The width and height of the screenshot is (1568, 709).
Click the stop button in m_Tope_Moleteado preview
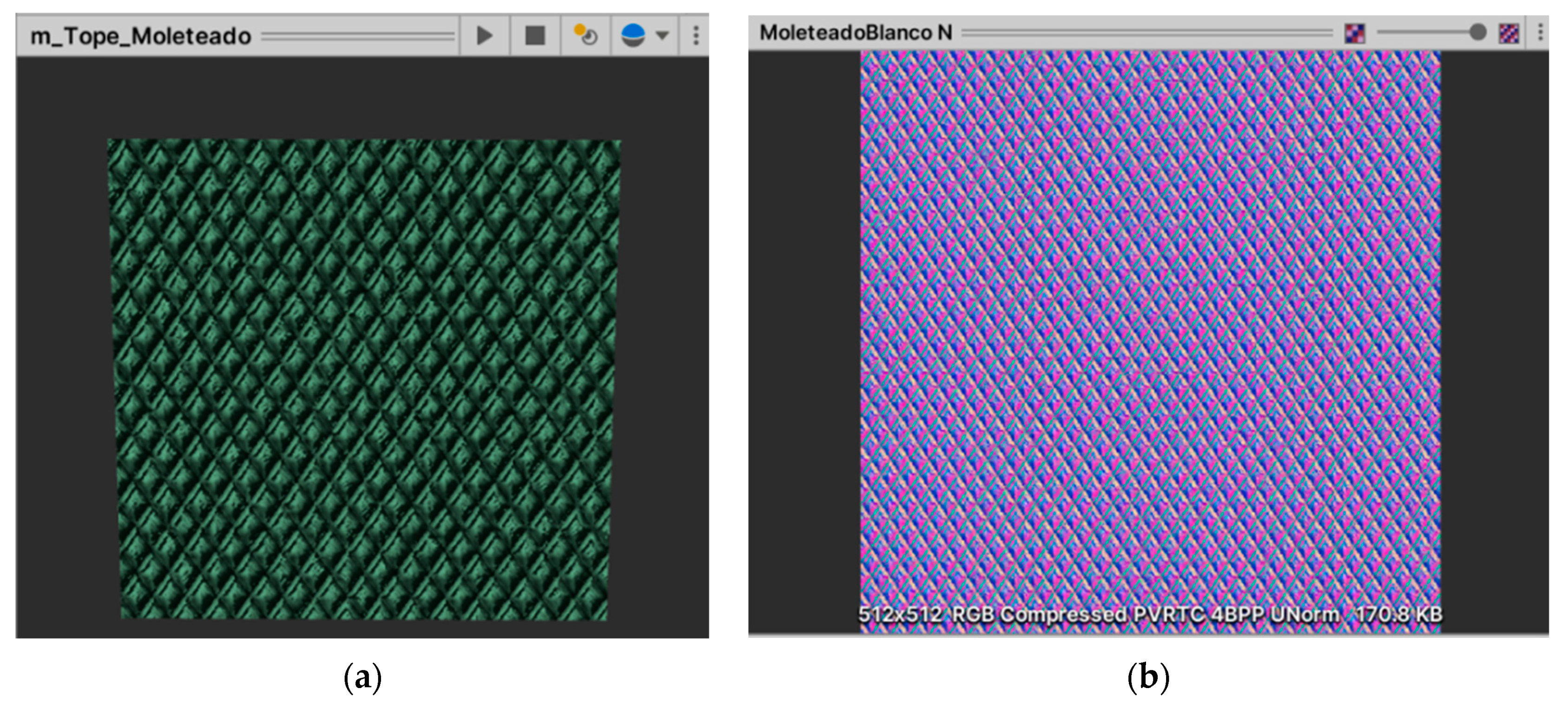pos(534,36)
